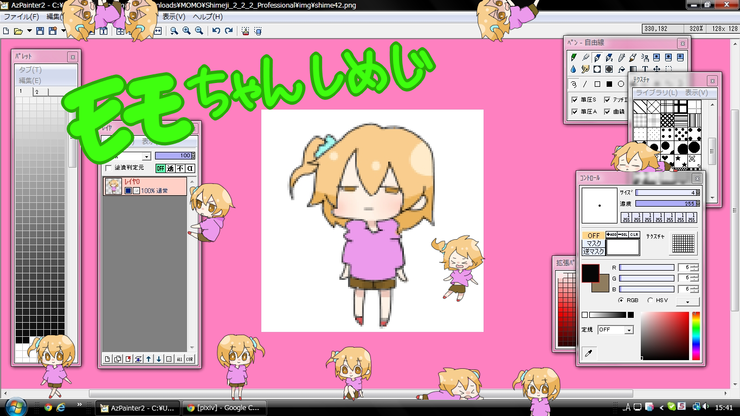Viewport: 740px width, 416px height.
Task: Click the Open folder icon in toolbar
Action: click(18, 31)
